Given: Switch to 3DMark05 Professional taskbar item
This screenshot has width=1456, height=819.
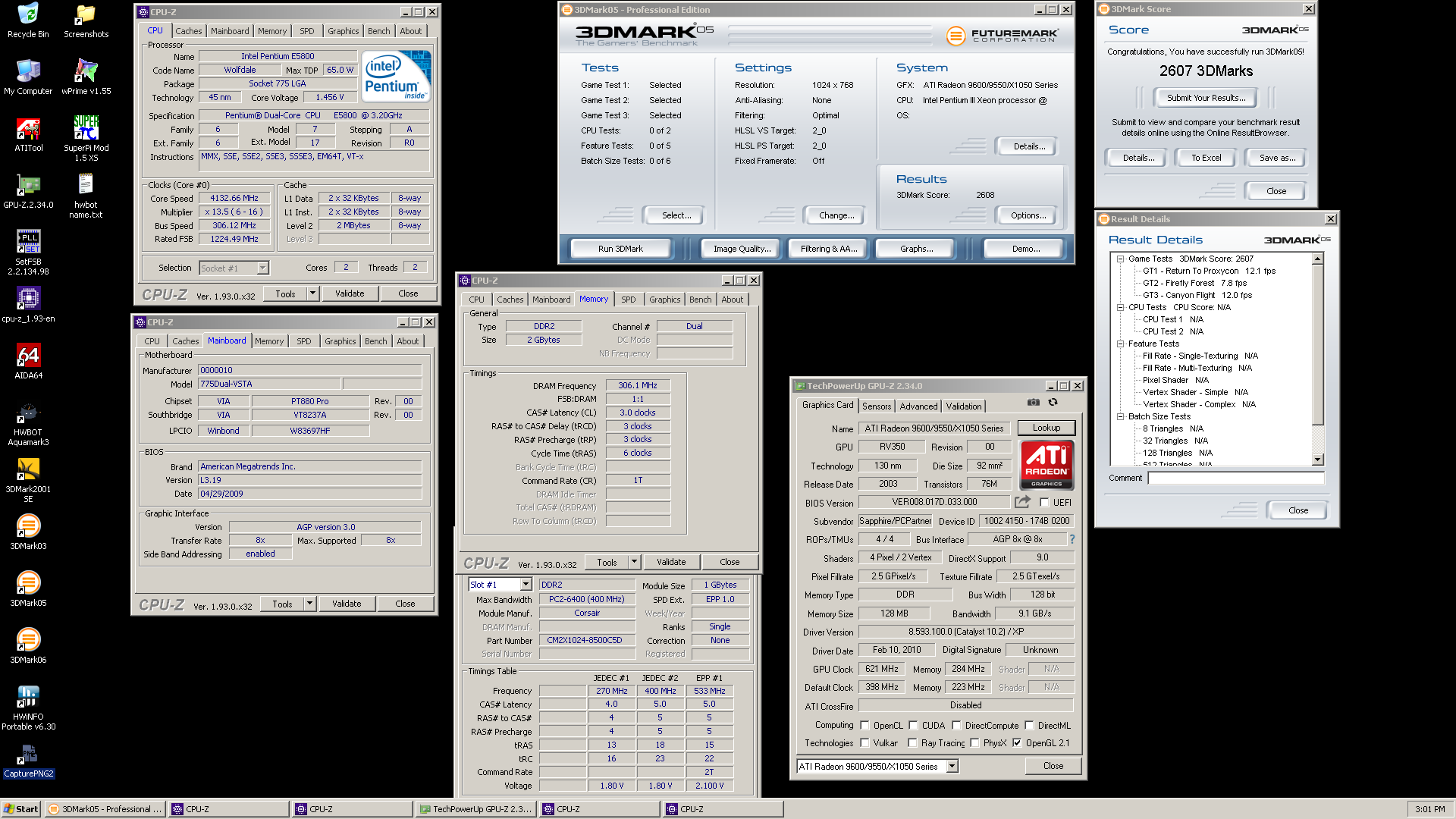Looking at the screenshot, I should (x=105, y=809).
